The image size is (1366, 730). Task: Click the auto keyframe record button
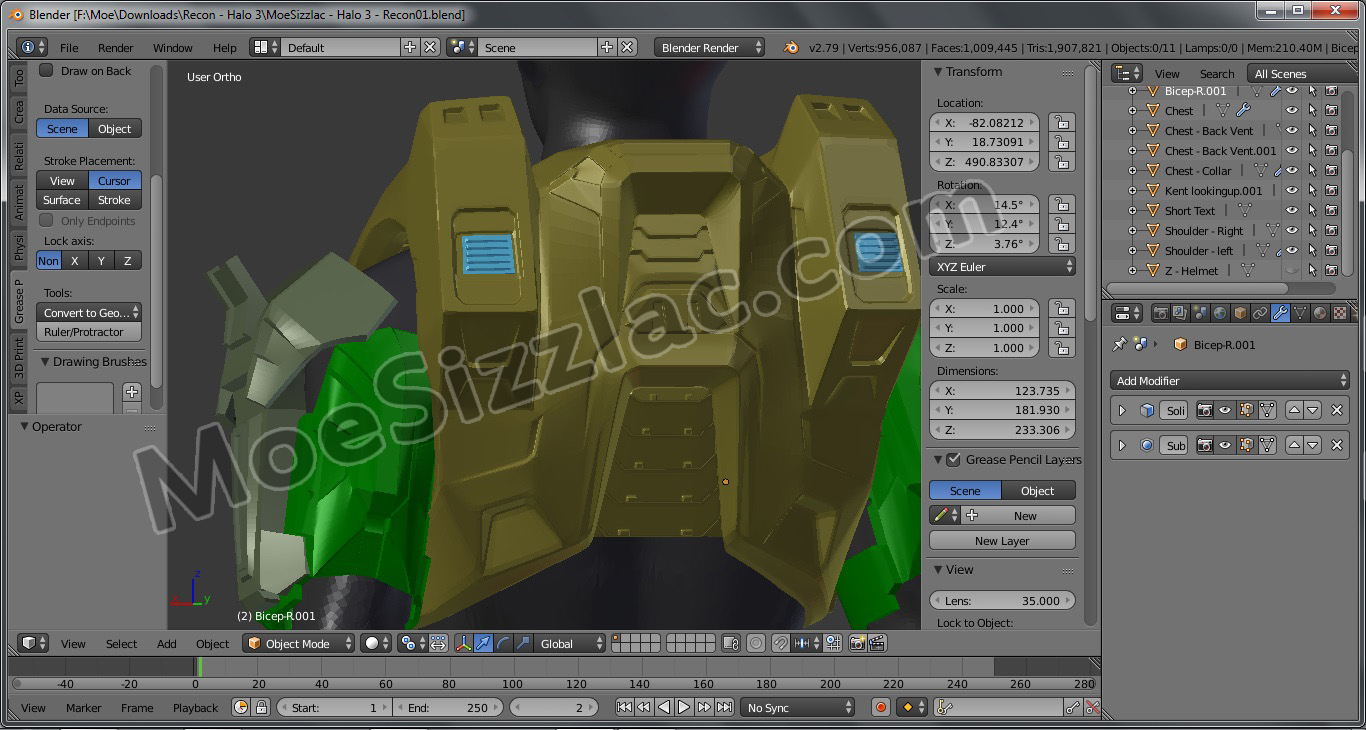(x=881, y=708)
